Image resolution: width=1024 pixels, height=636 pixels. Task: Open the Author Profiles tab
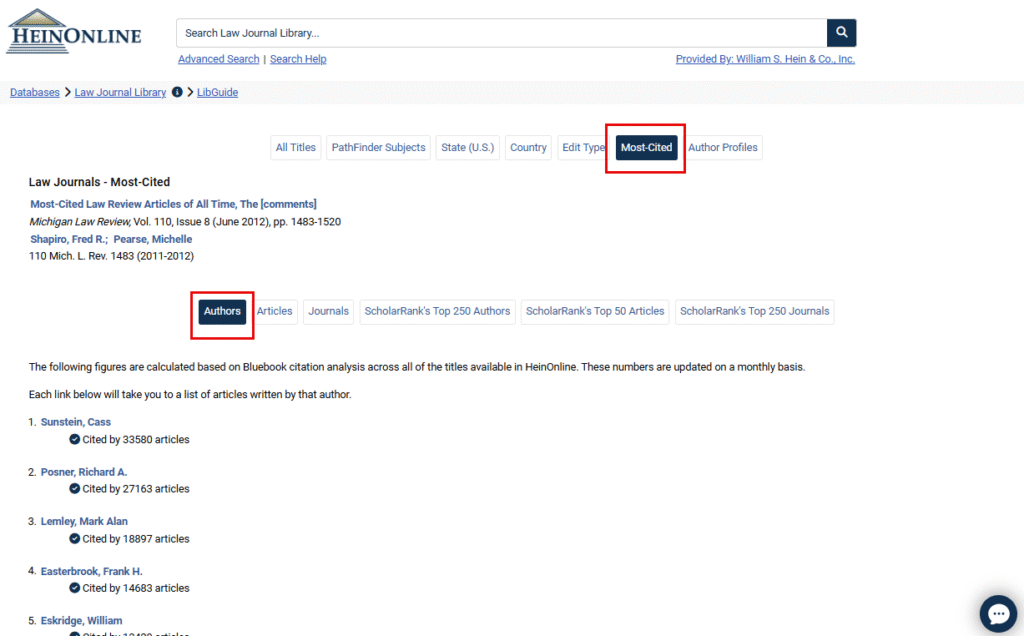pyautogui.click(x=722, y=147)
